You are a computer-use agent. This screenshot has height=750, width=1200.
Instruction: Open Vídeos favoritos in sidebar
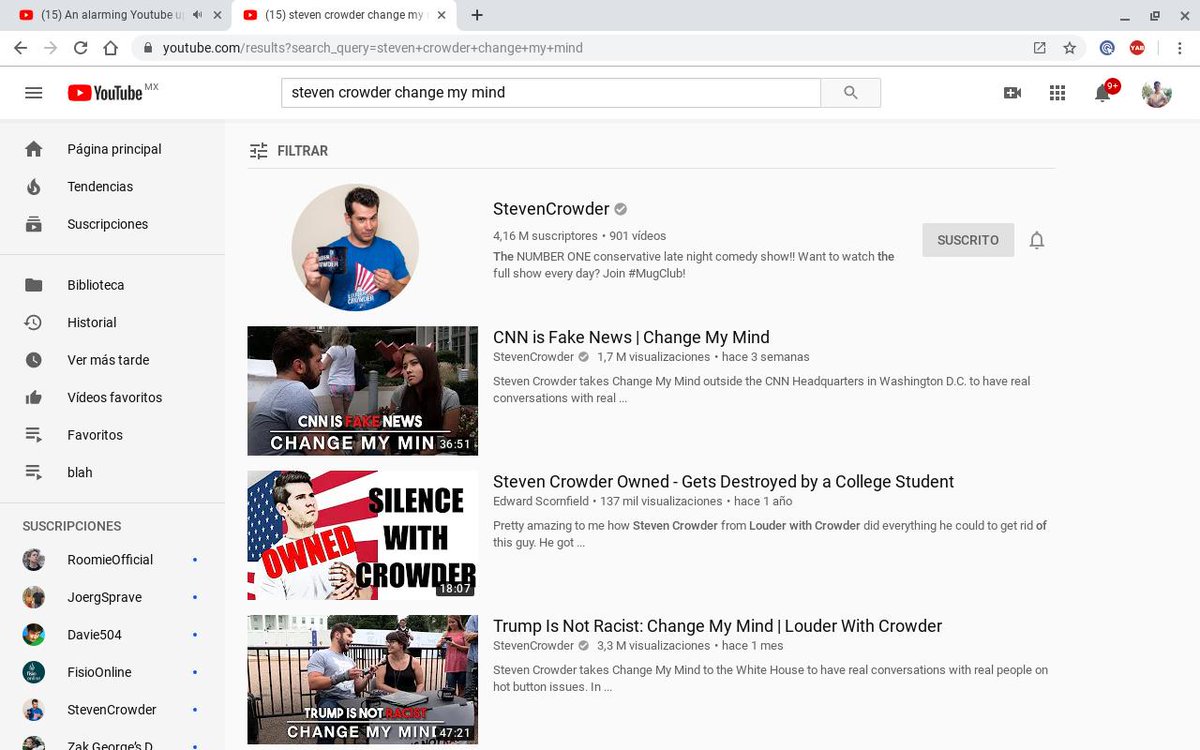click(x=112, y=397)
